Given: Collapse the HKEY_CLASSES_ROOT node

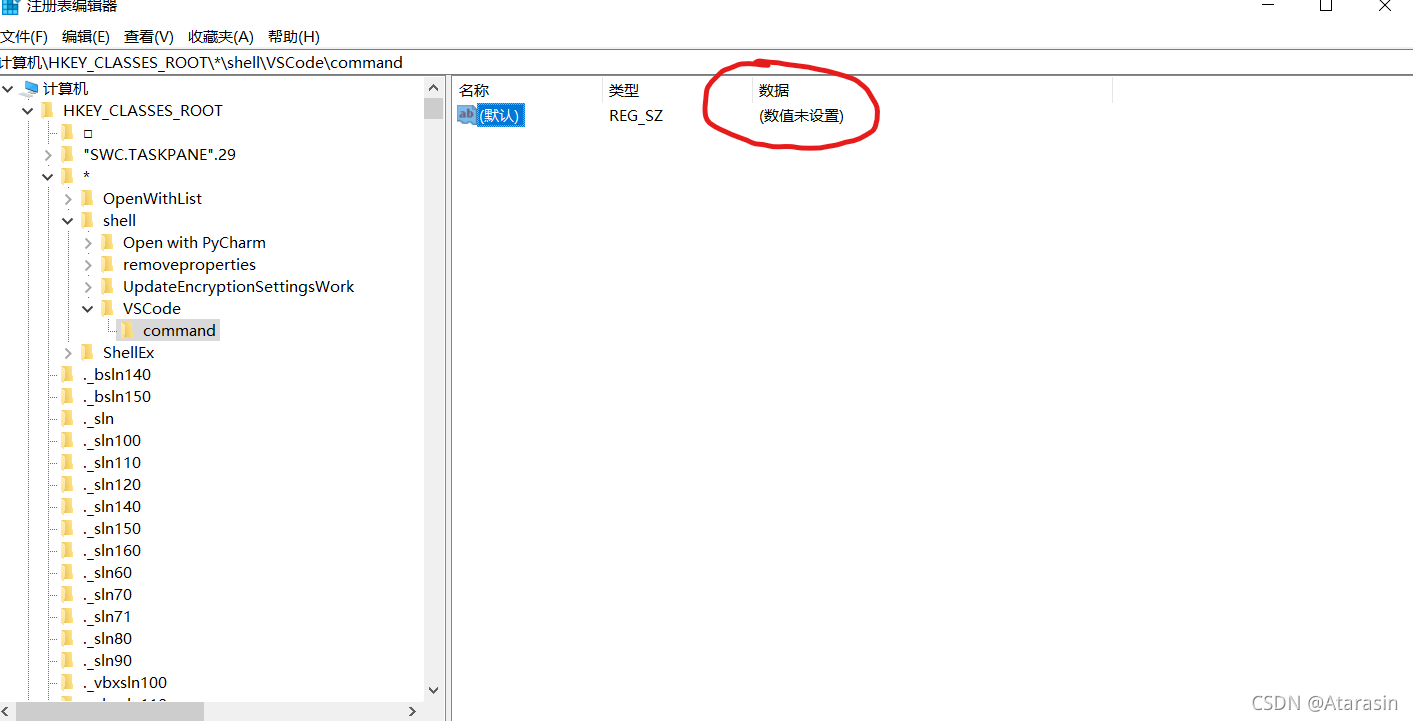Looking at the screenshot, I should click(x=28, y=111).
